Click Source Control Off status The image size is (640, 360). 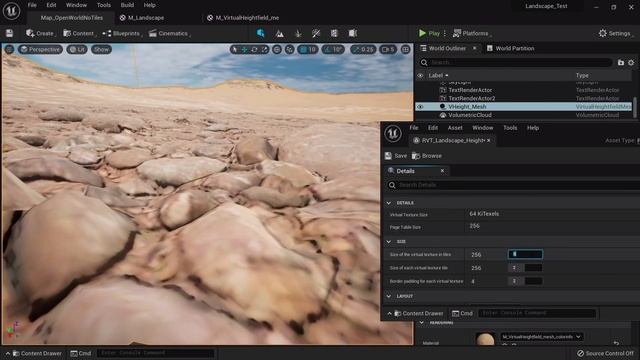tap(605, 353)
